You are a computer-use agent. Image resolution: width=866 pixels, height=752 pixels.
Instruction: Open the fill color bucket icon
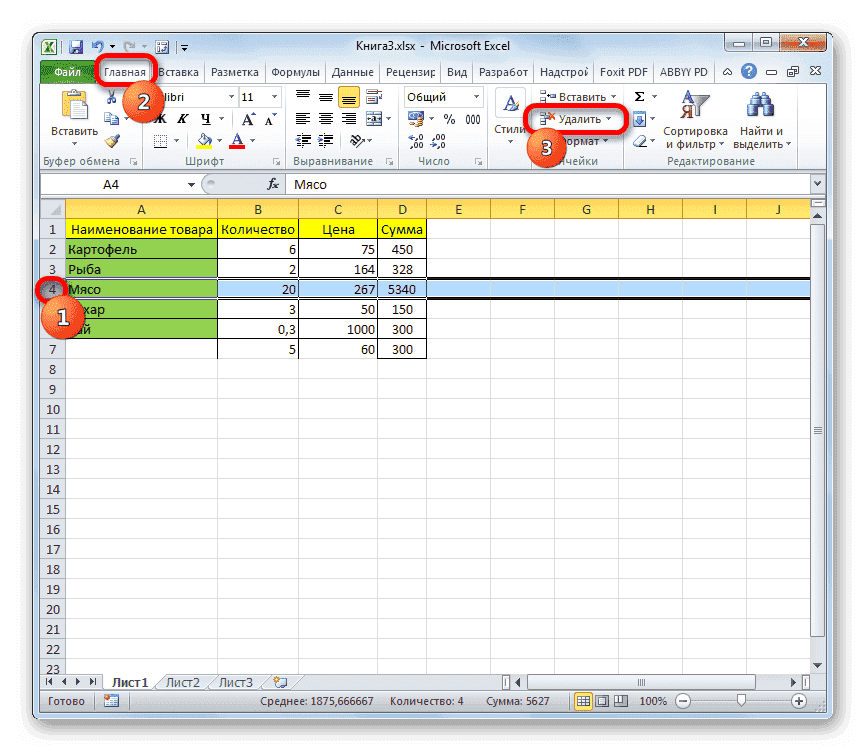click(x=206, y=140)
